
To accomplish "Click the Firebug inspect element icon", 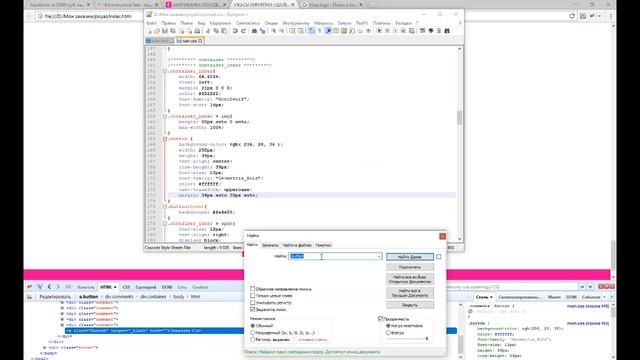I will [40, 287].
